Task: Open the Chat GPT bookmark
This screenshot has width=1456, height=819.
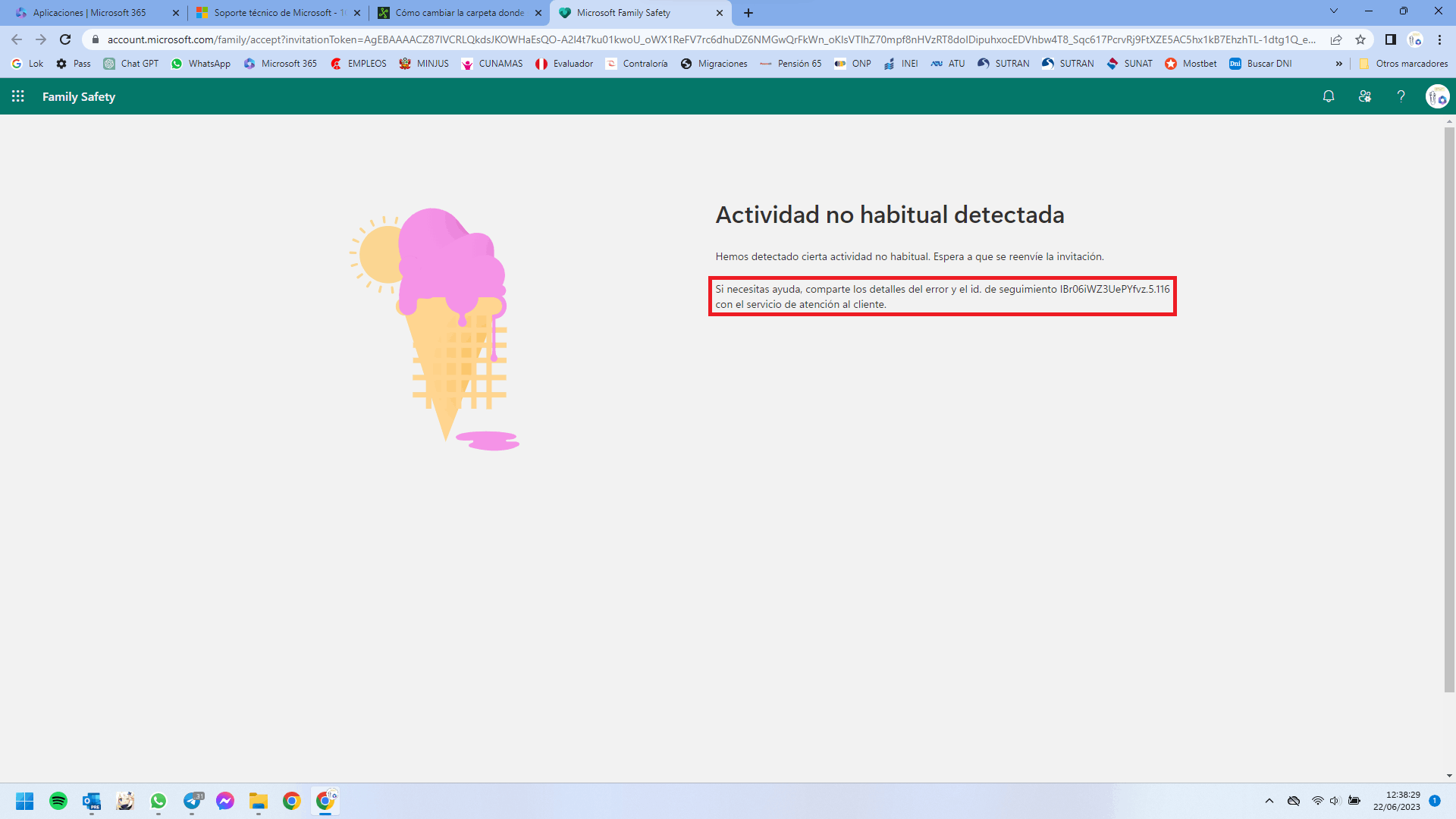Action: tap(131, 64)
